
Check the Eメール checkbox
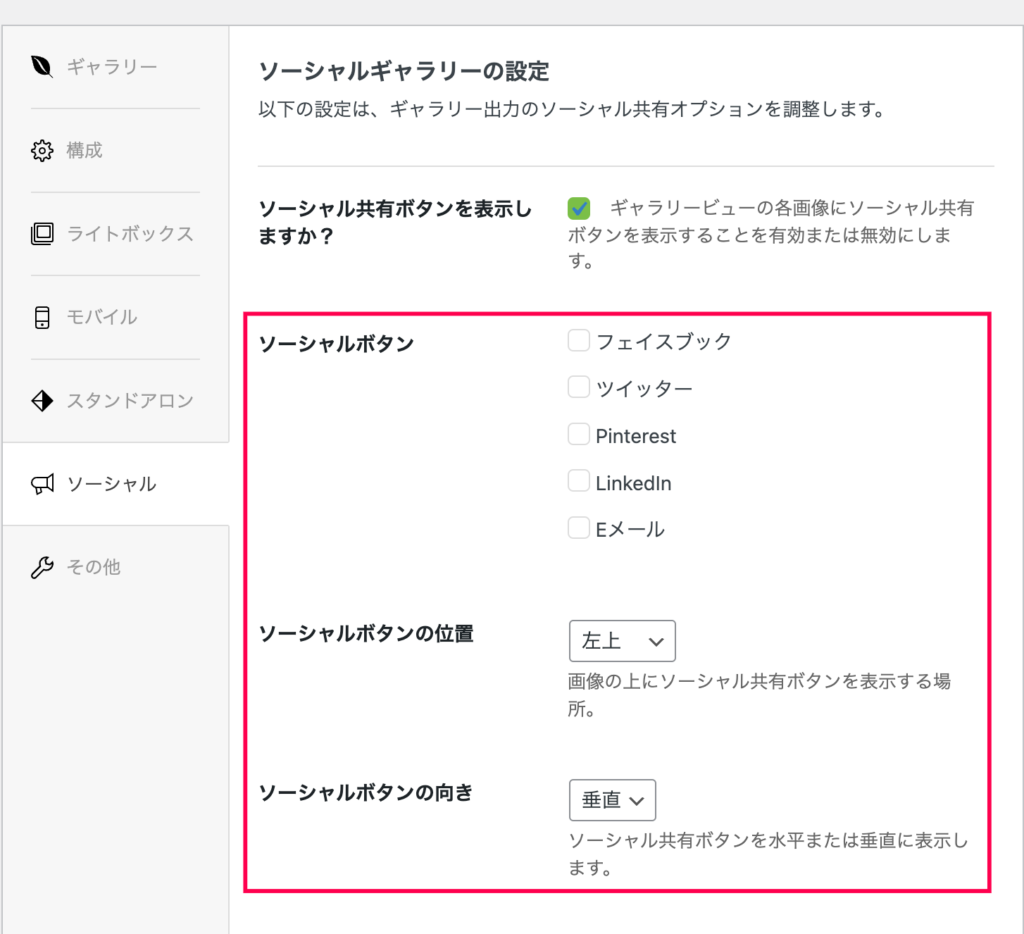579,528
